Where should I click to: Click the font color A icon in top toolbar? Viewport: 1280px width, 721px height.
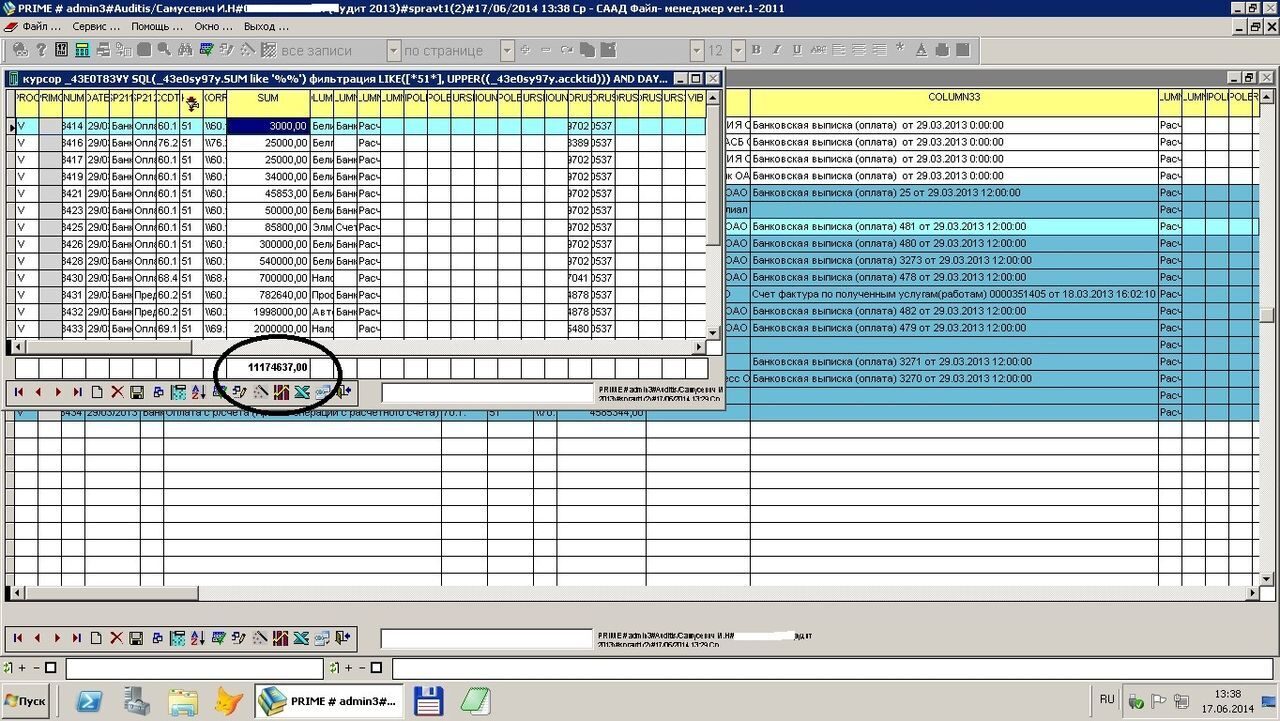click(x=921, y=50)
